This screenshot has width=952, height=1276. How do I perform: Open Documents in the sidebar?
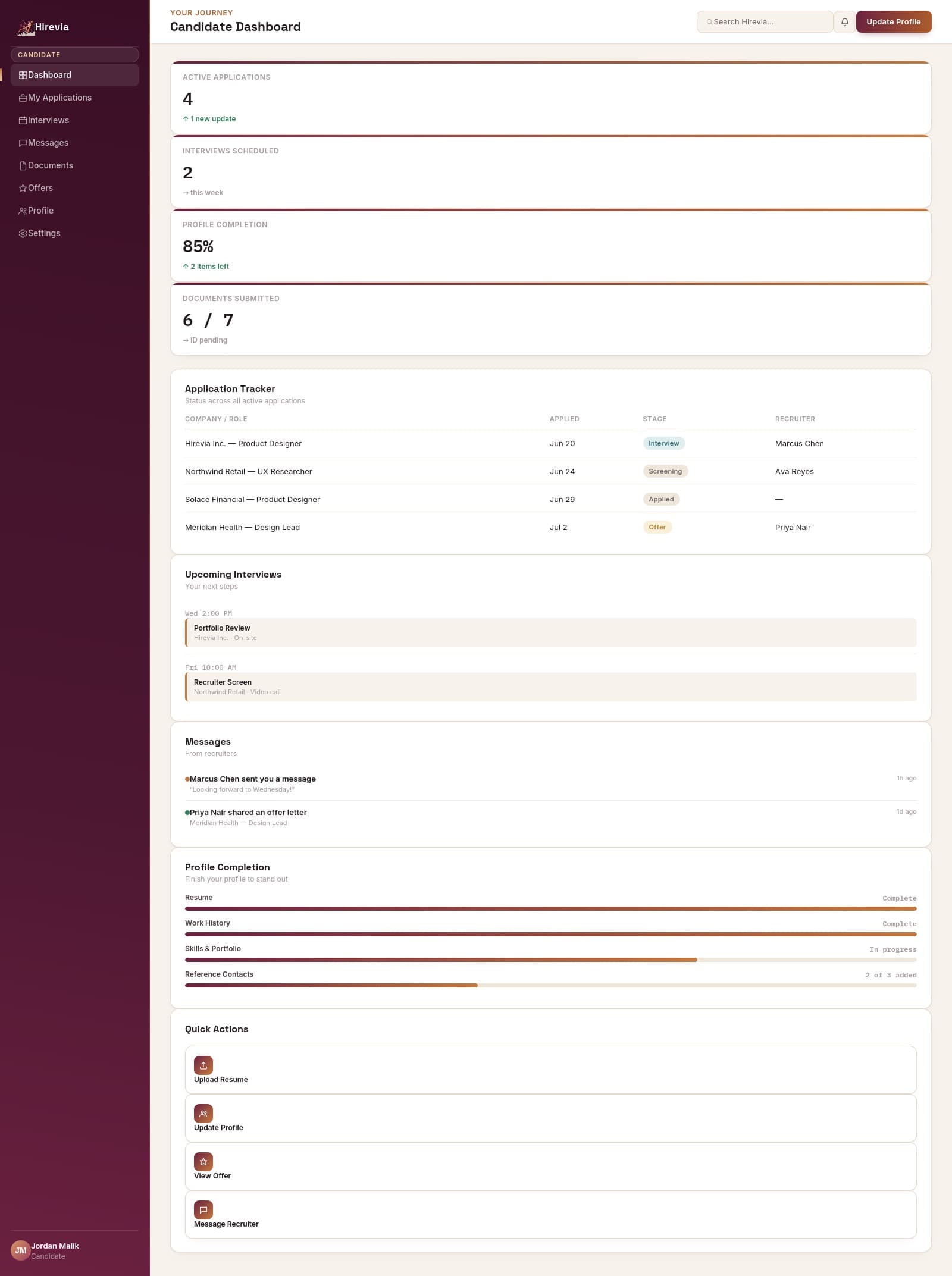[x=75, y=165]
